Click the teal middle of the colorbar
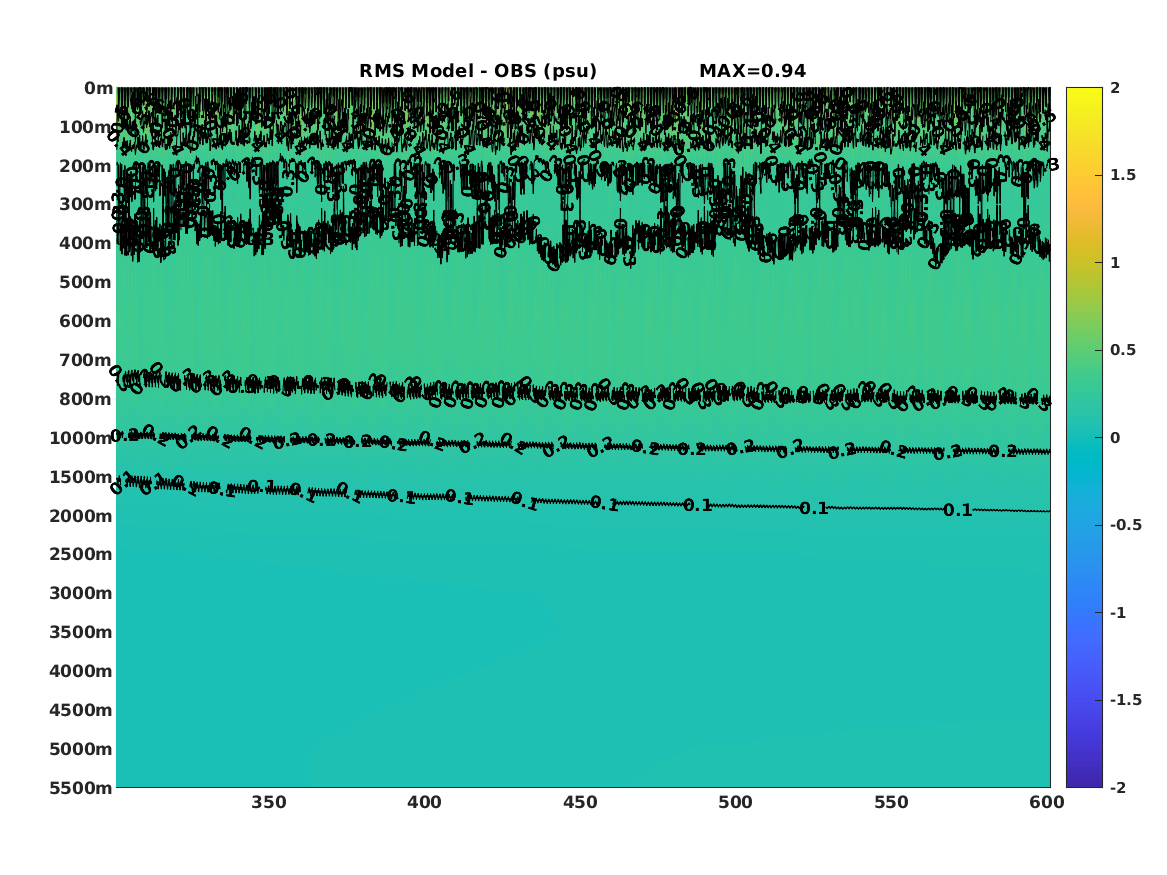1167x875 pixels. point(1084,438)
